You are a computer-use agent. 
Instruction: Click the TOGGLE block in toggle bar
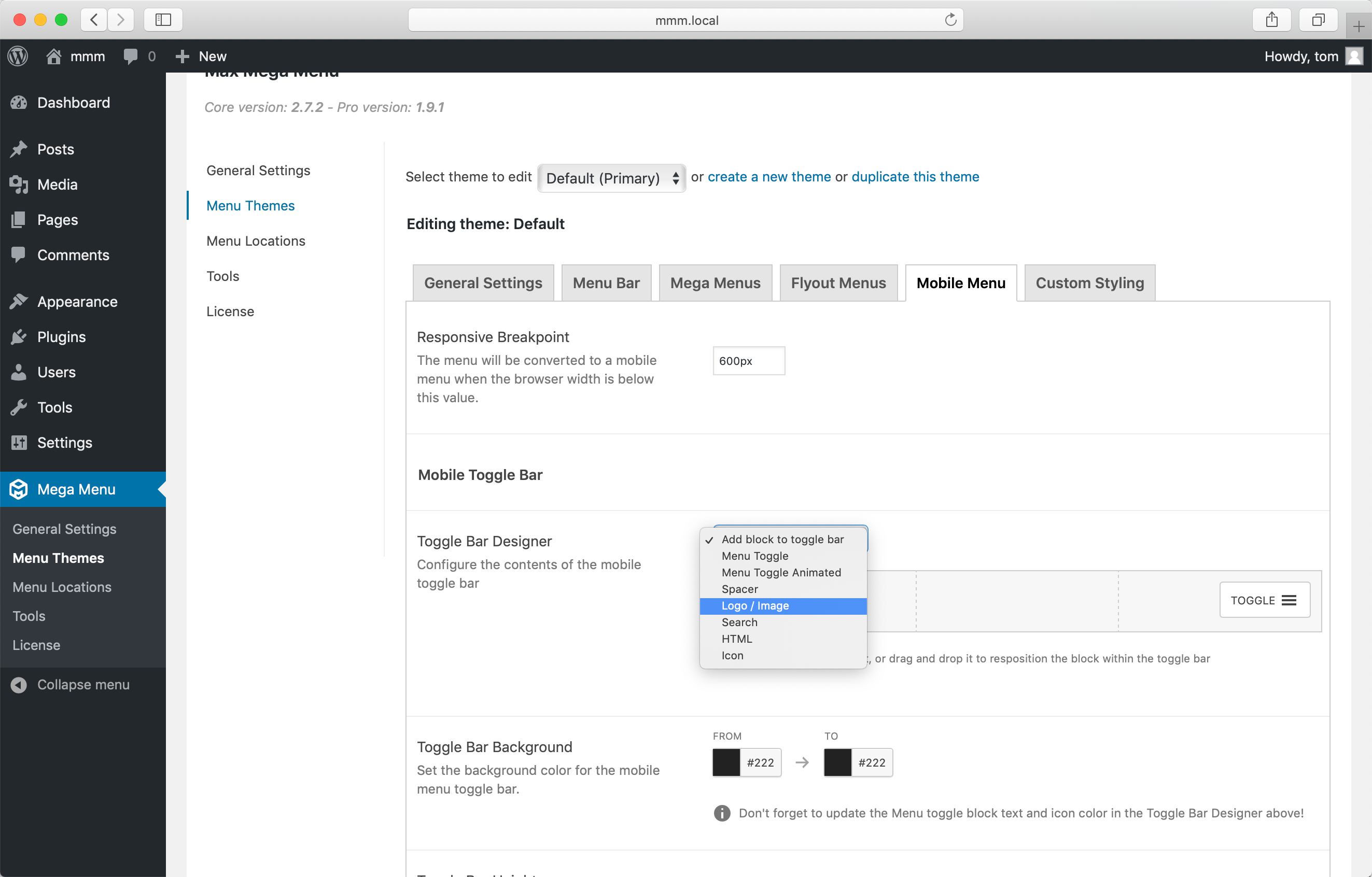tap(1264, 600)
